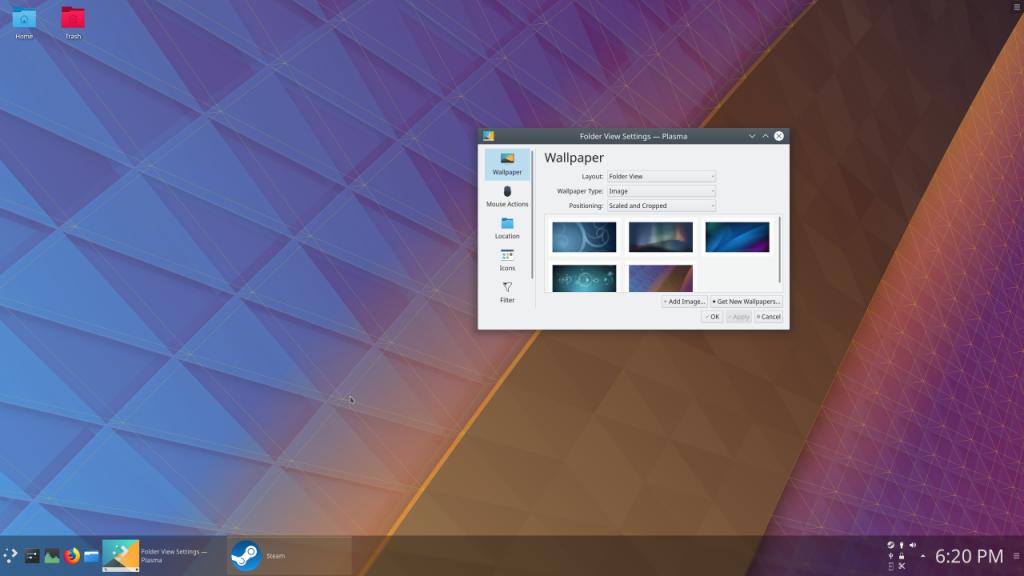Viewport: 1024px width, 576px height.
Task: Click the volume icon in system tray
Action: coord(912,545)
